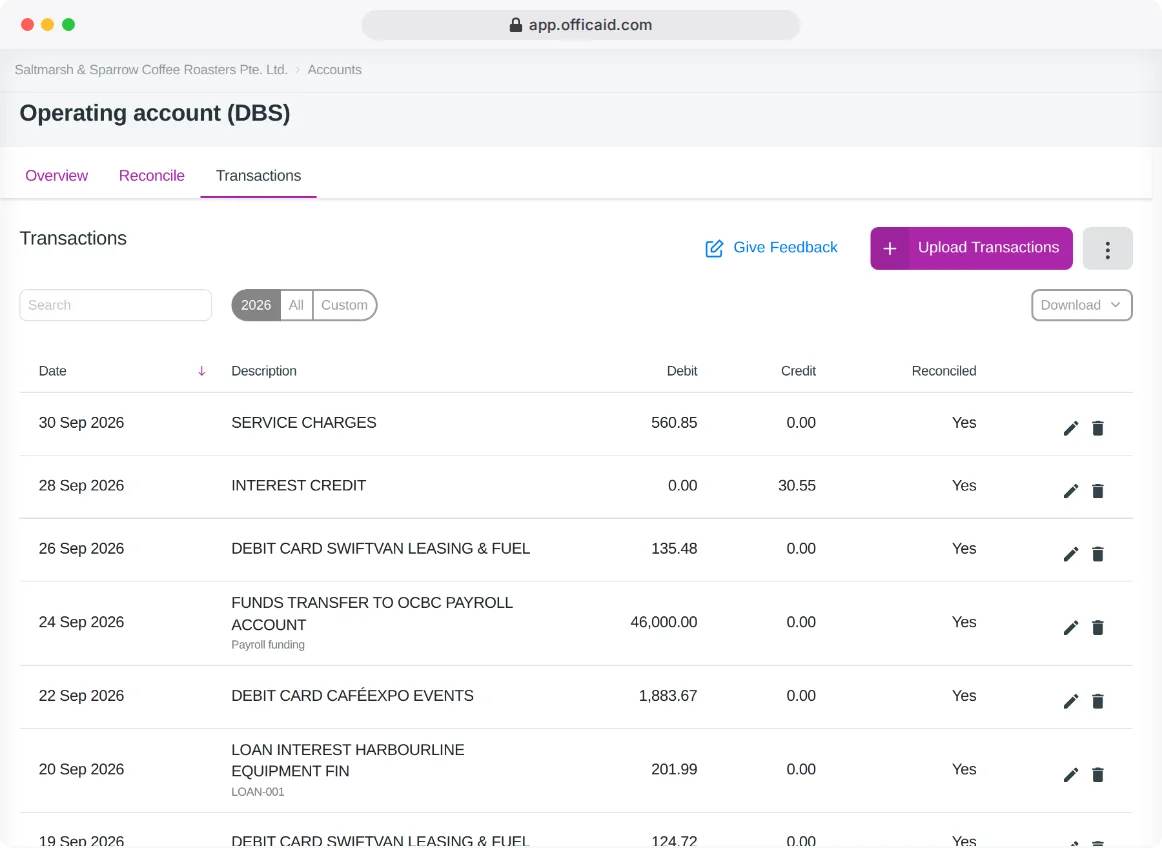Image resolution: width=1162 pixels, height=848 pixels.
Task: Click DEBIT CARD CAFÉEXPO EVENTS description
Action: pos(352,696)
